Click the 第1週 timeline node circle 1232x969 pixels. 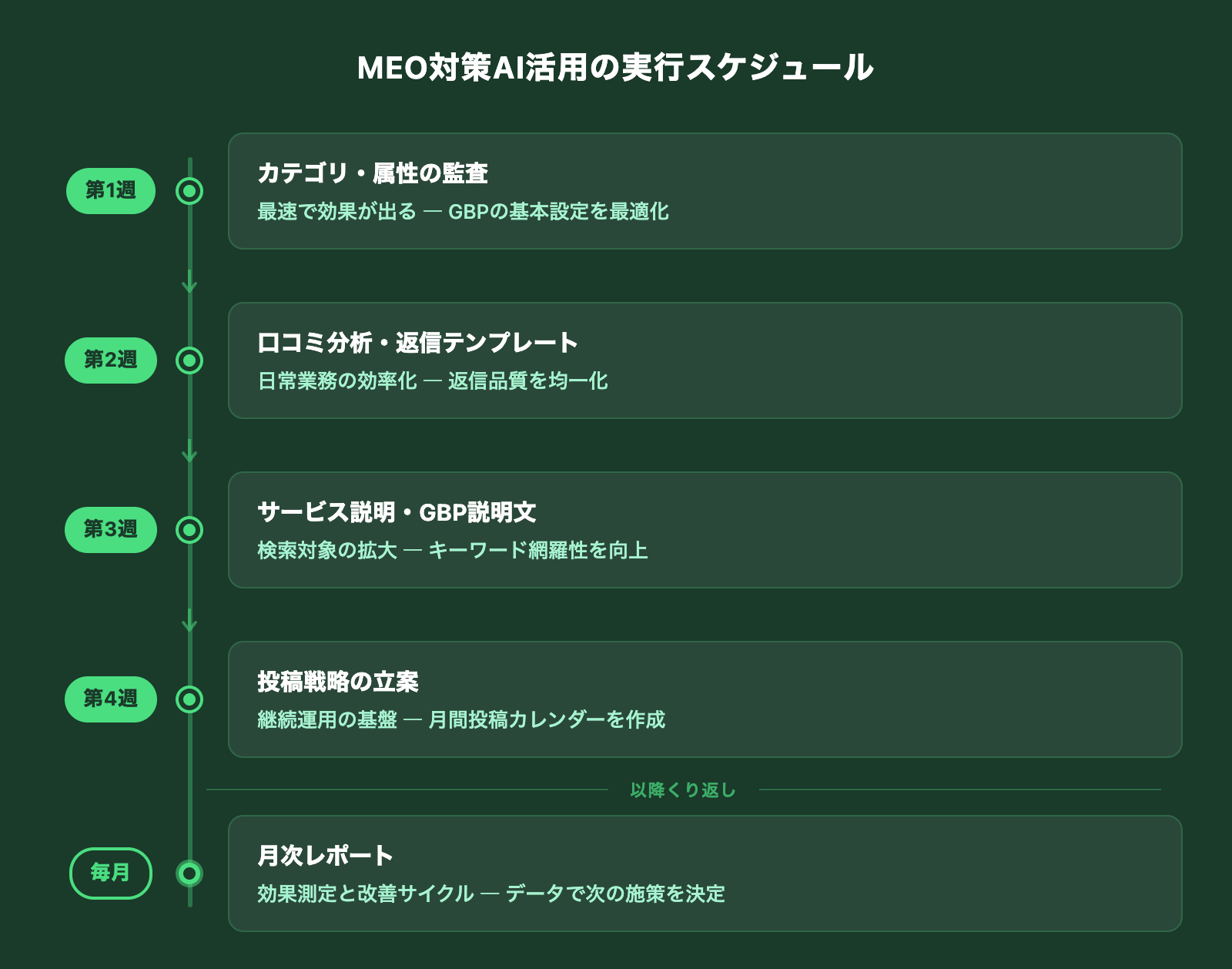click(x=189, y=191)
